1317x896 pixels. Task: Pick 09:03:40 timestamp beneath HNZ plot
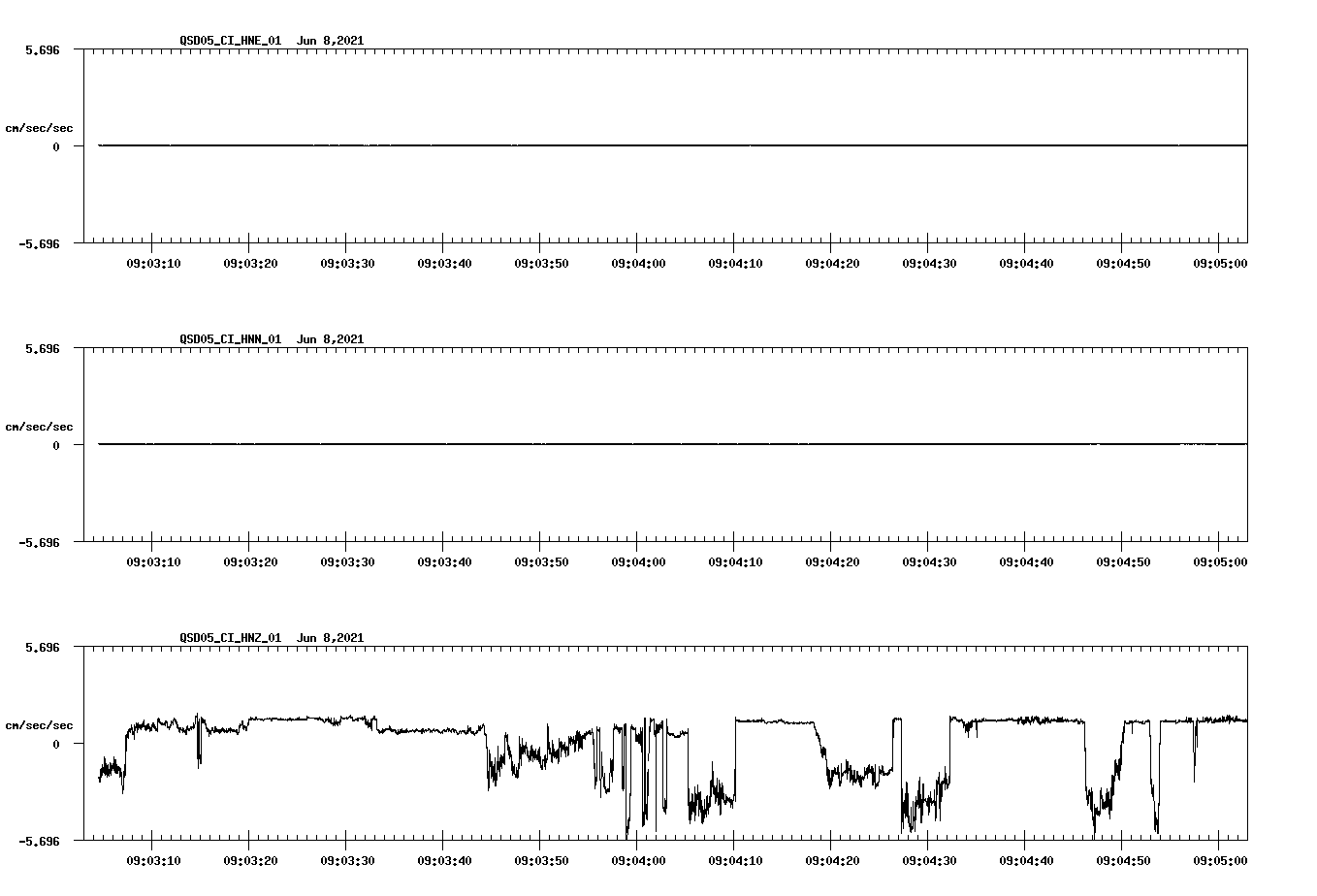click(x=444, y=861)
